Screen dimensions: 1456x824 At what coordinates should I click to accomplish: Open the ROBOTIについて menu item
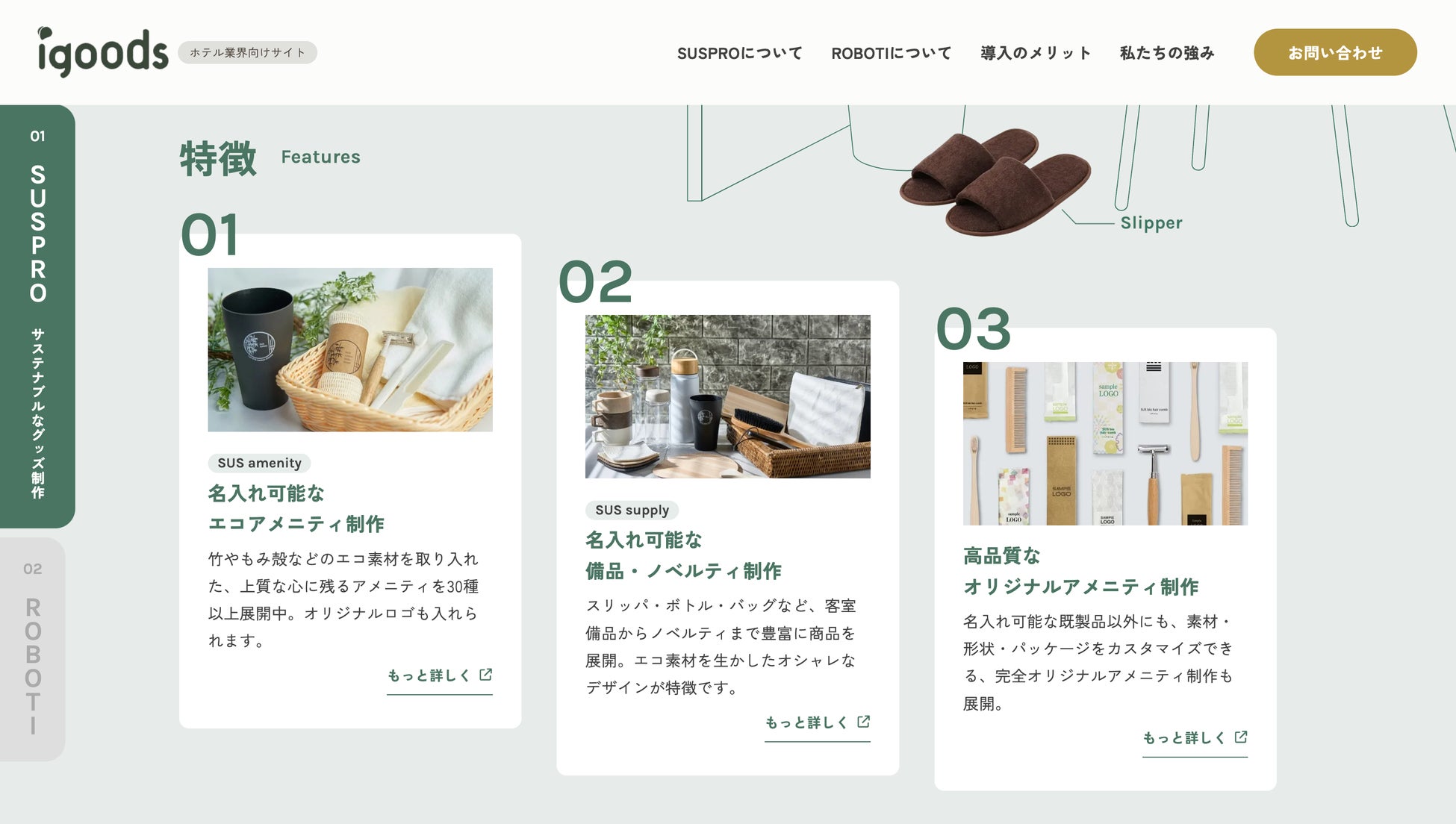(892, 53)
